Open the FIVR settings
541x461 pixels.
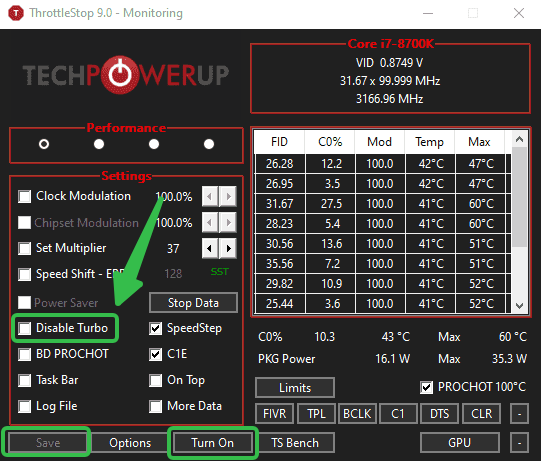pos(275,413)
